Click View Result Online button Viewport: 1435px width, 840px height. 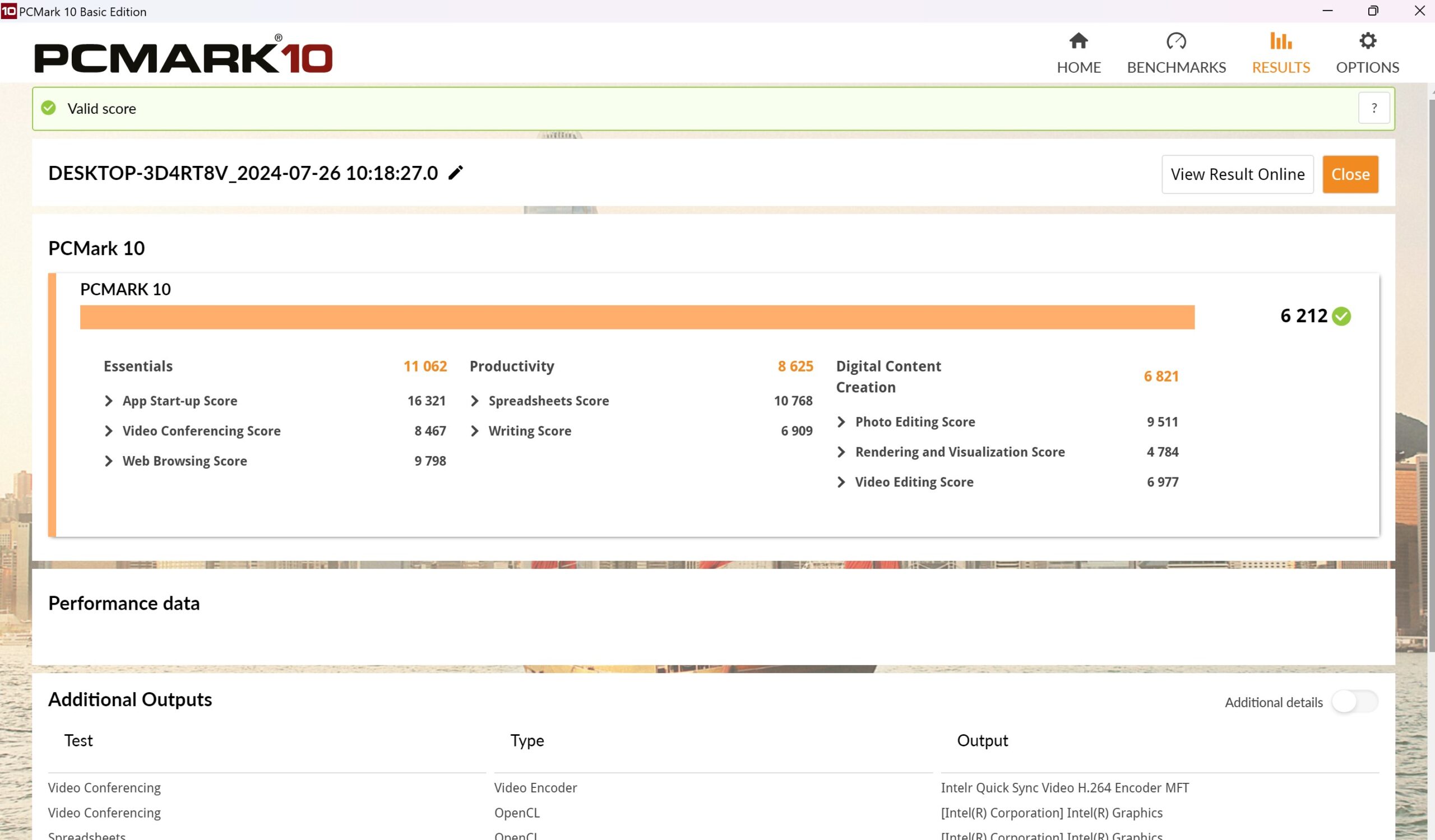pos(1237,174)
